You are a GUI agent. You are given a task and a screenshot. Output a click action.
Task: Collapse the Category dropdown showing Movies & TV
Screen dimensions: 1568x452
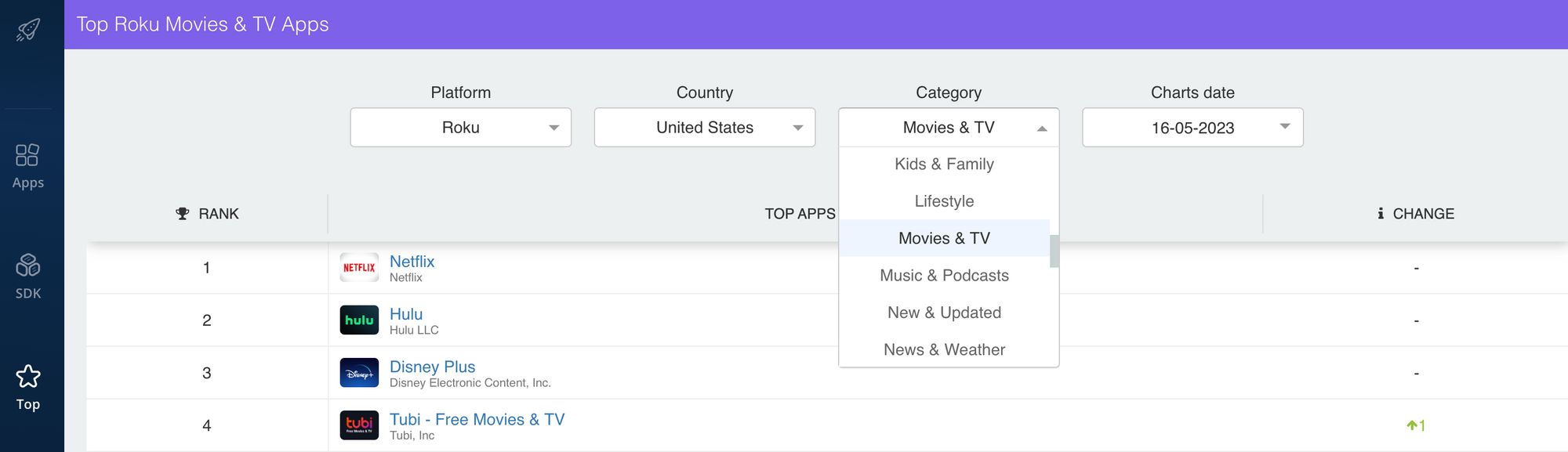[x=949, y=127]
